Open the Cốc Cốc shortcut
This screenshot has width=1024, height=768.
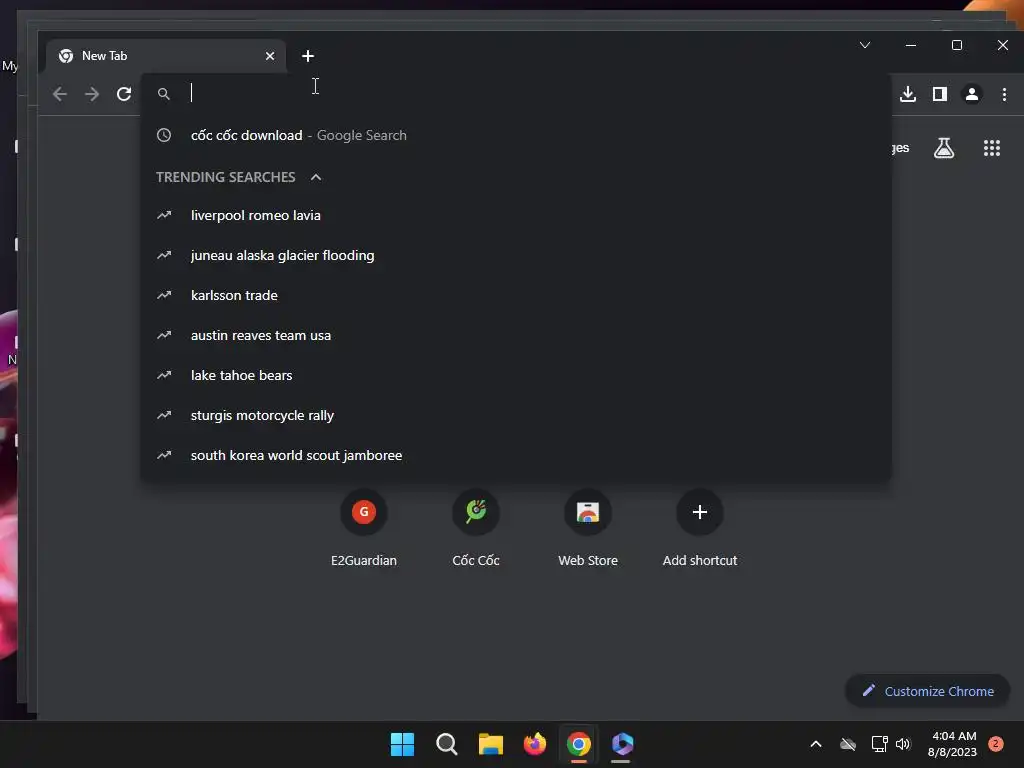click(x=476, y=526)
